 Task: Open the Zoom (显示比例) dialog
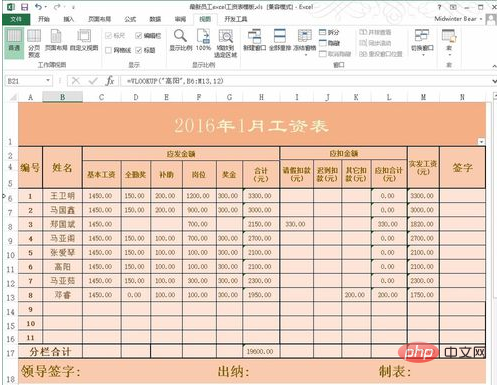(181, 40)
